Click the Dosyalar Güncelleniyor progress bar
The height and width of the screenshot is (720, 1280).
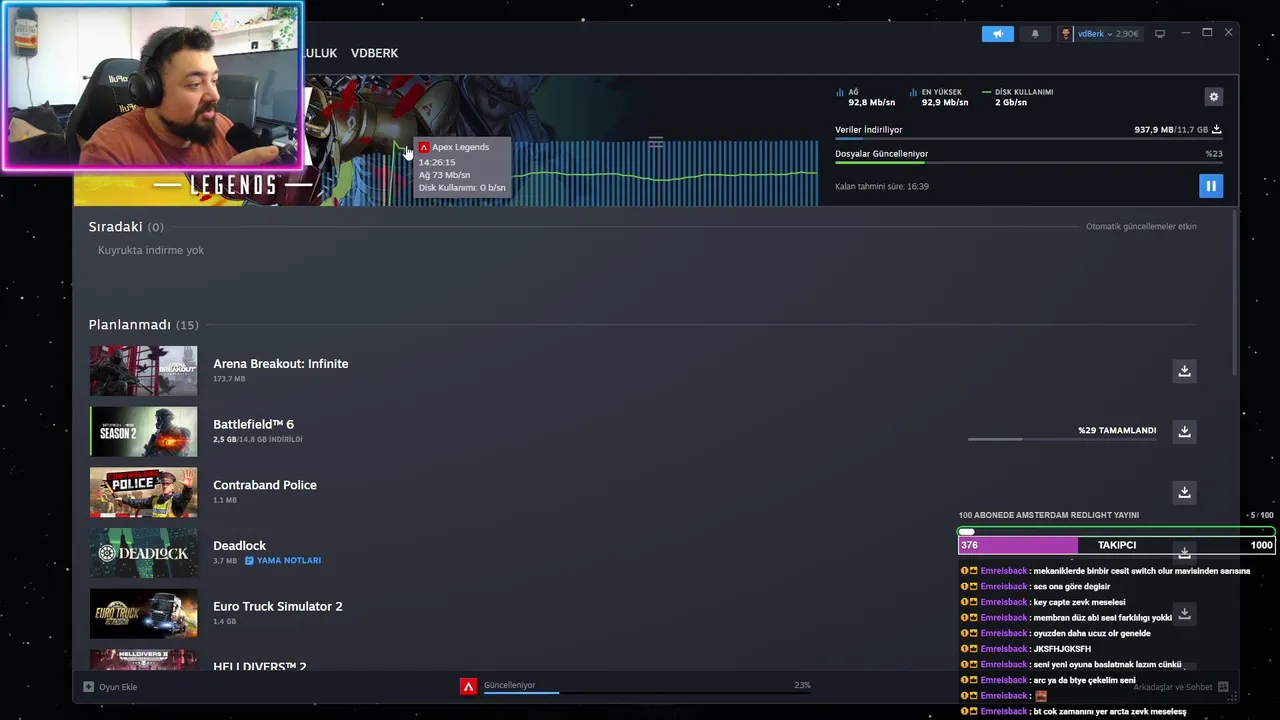[x=1029, y=162]
